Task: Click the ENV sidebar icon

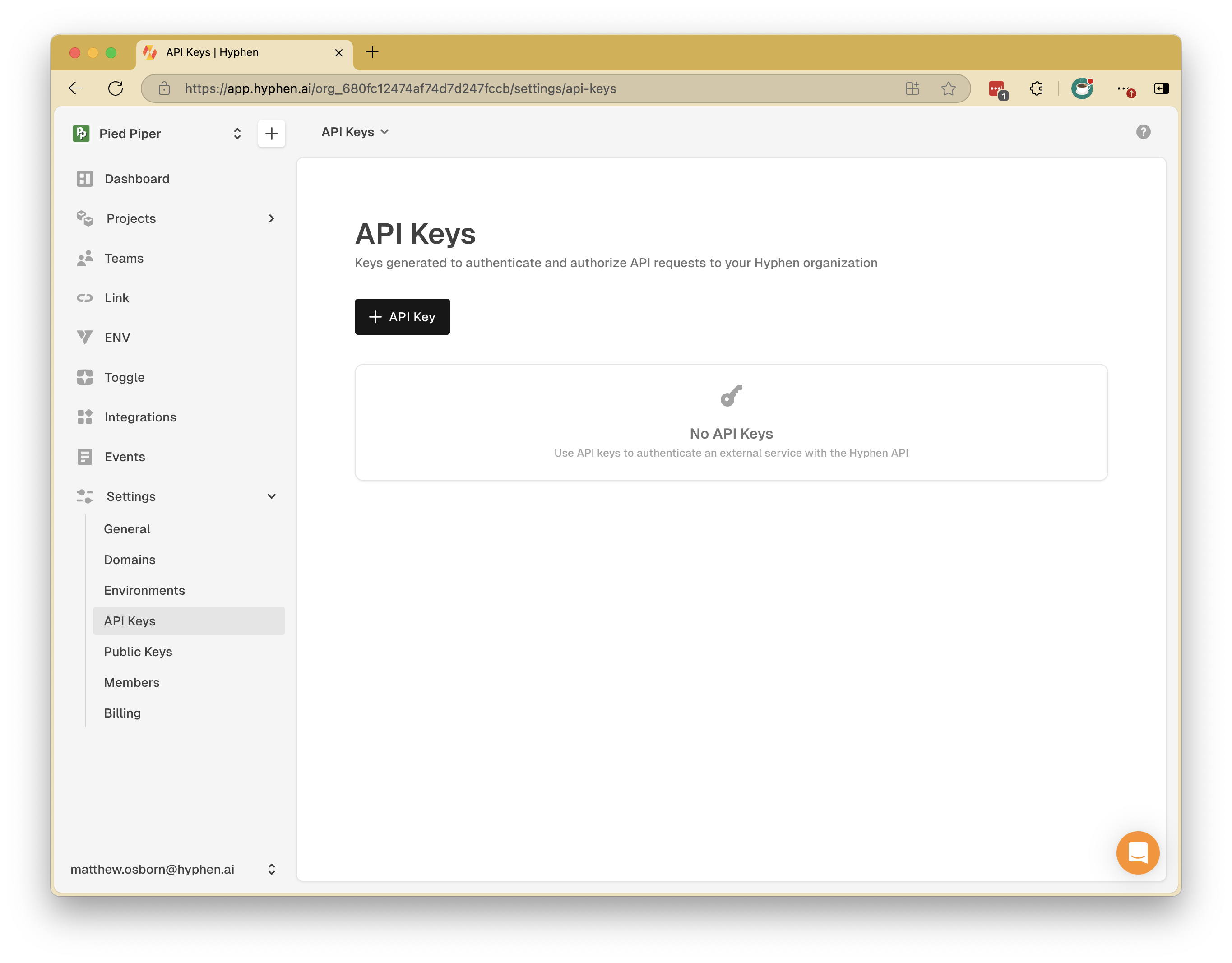Action: click(85, 338)
